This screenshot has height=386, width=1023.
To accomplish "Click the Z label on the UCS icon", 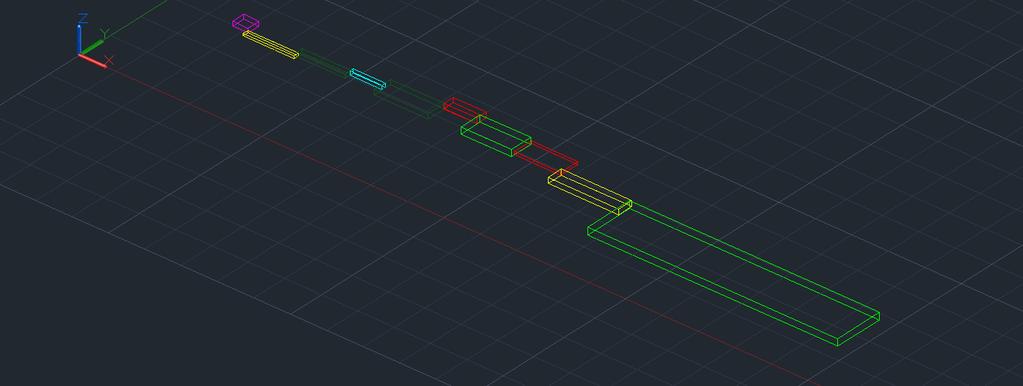I will pyautogui.click(x=83, y=18).
